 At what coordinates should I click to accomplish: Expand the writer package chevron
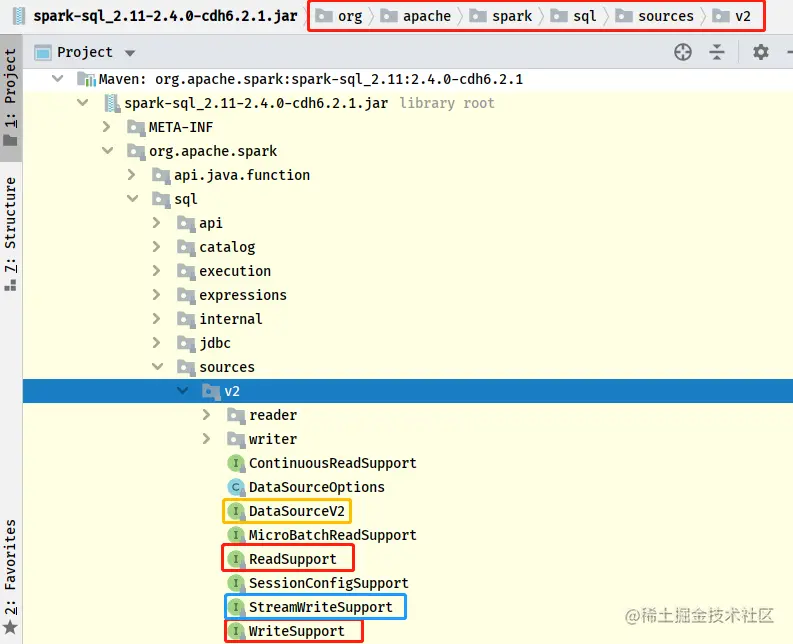point(206,439)
